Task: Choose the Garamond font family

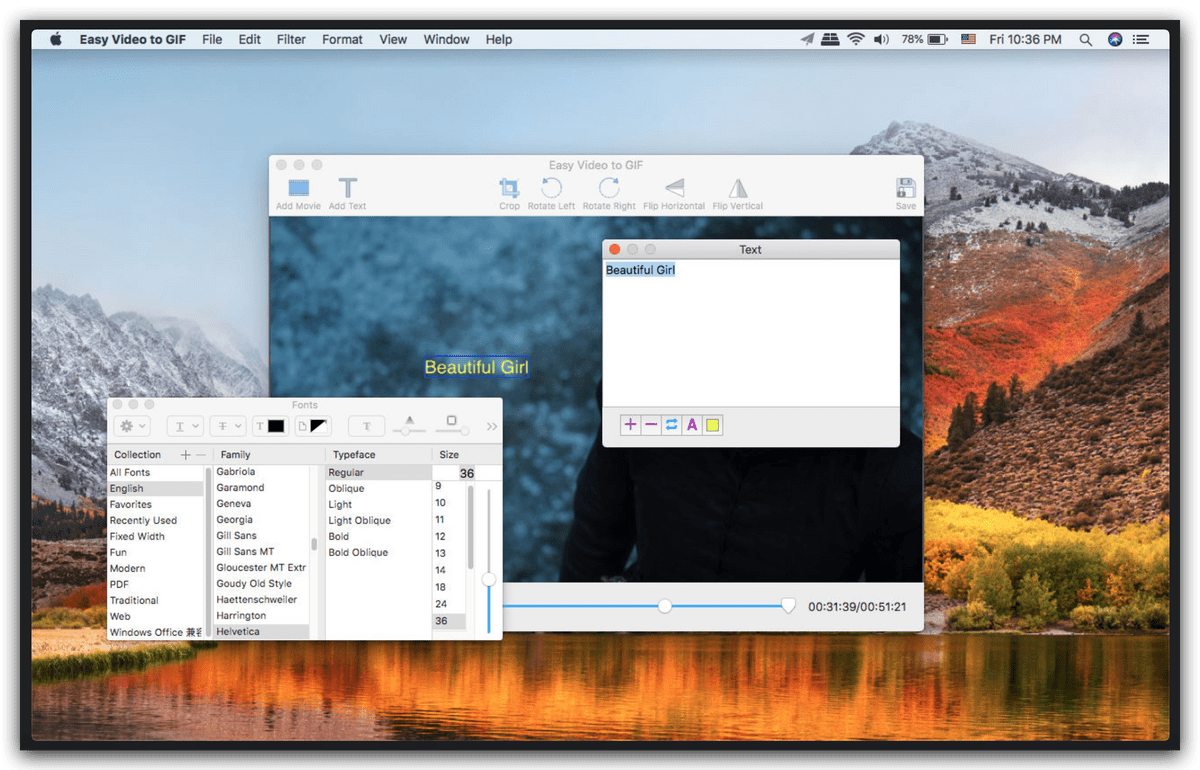Action: (x=262, y=487)
